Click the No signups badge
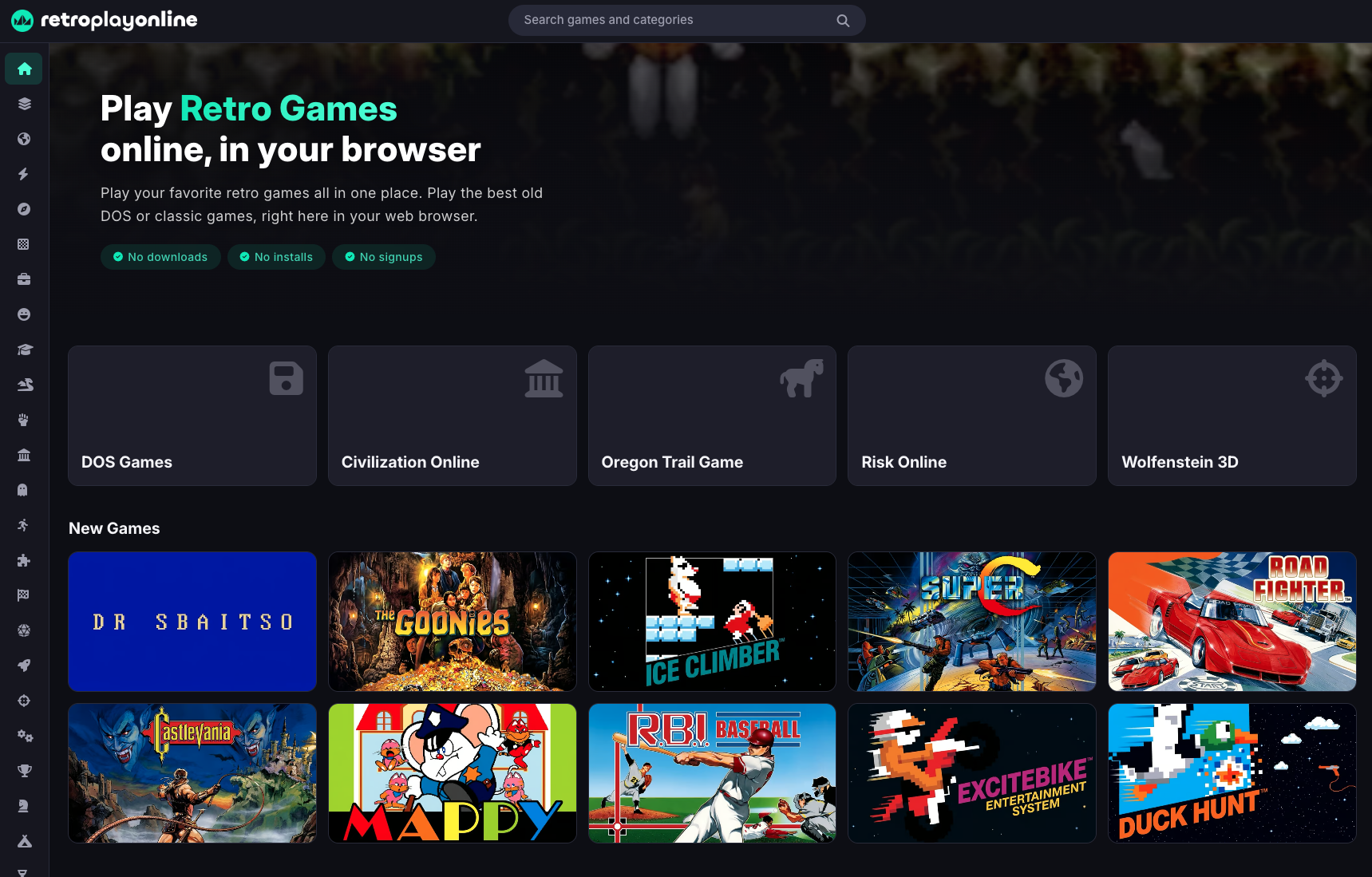The width and height of the screenshot is (1372, 877). 384,257
